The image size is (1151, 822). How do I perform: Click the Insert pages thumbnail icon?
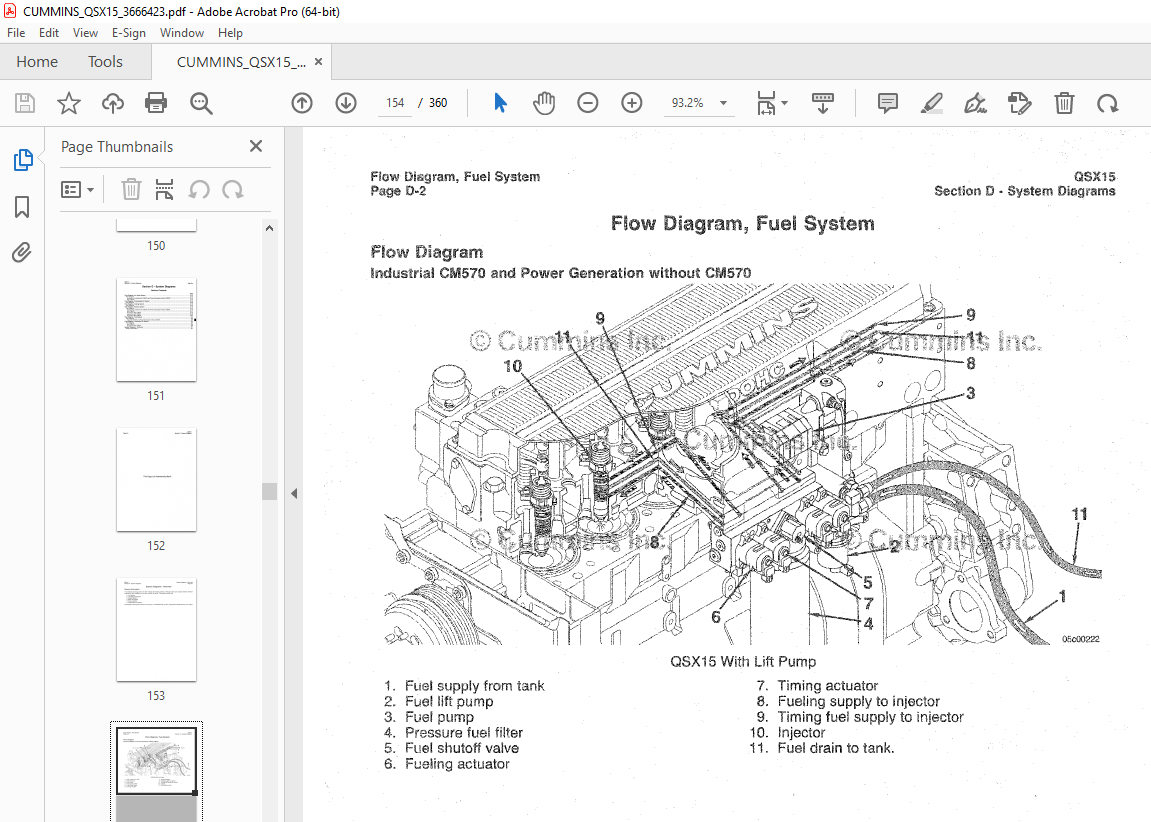(x=164, y=189)
